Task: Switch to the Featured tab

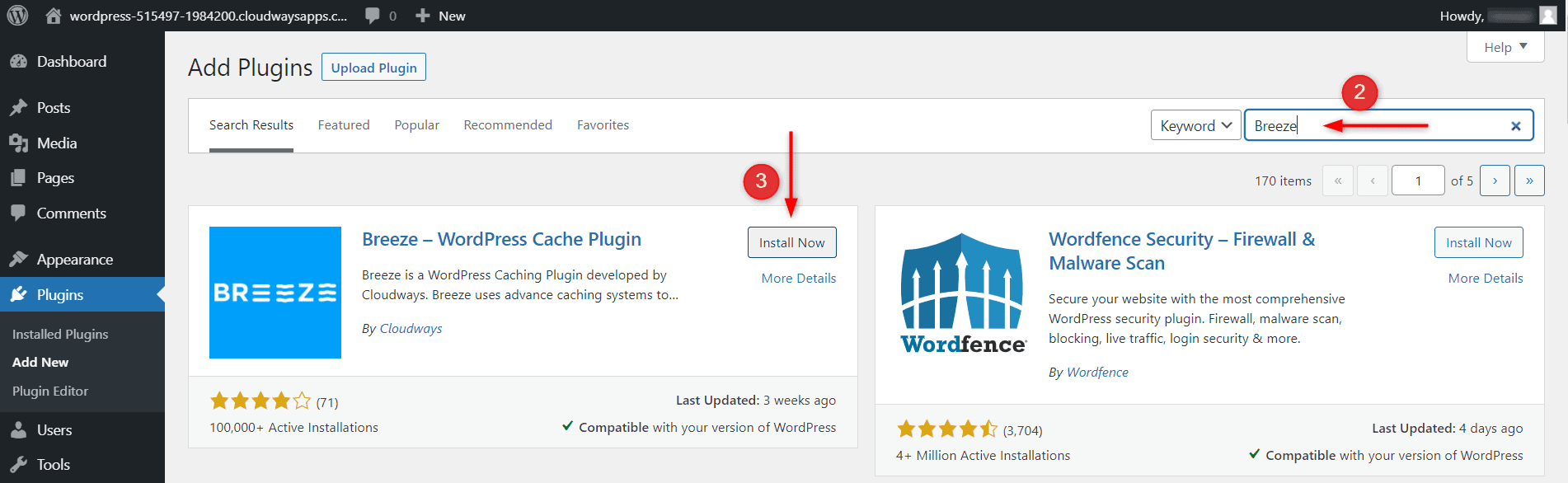Action: [344, 125]
